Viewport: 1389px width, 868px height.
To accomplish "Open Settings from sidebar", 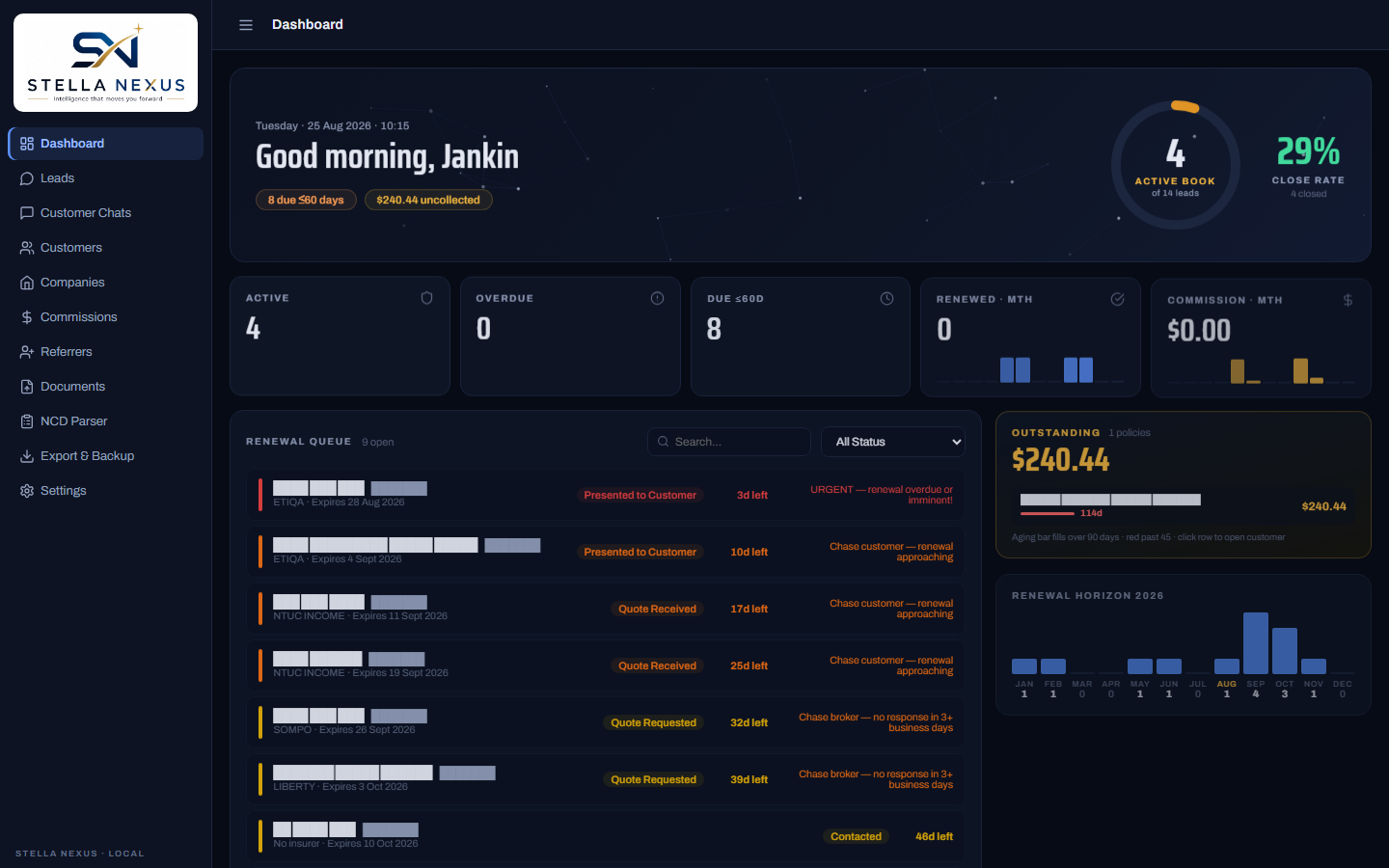I will tap(106, 491).
